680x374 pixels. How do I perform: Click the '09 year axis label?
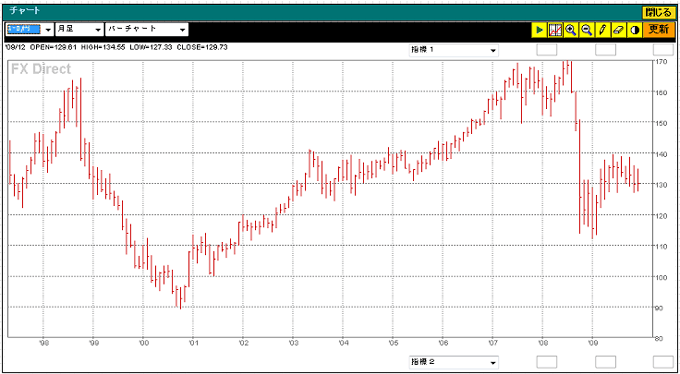592,343
